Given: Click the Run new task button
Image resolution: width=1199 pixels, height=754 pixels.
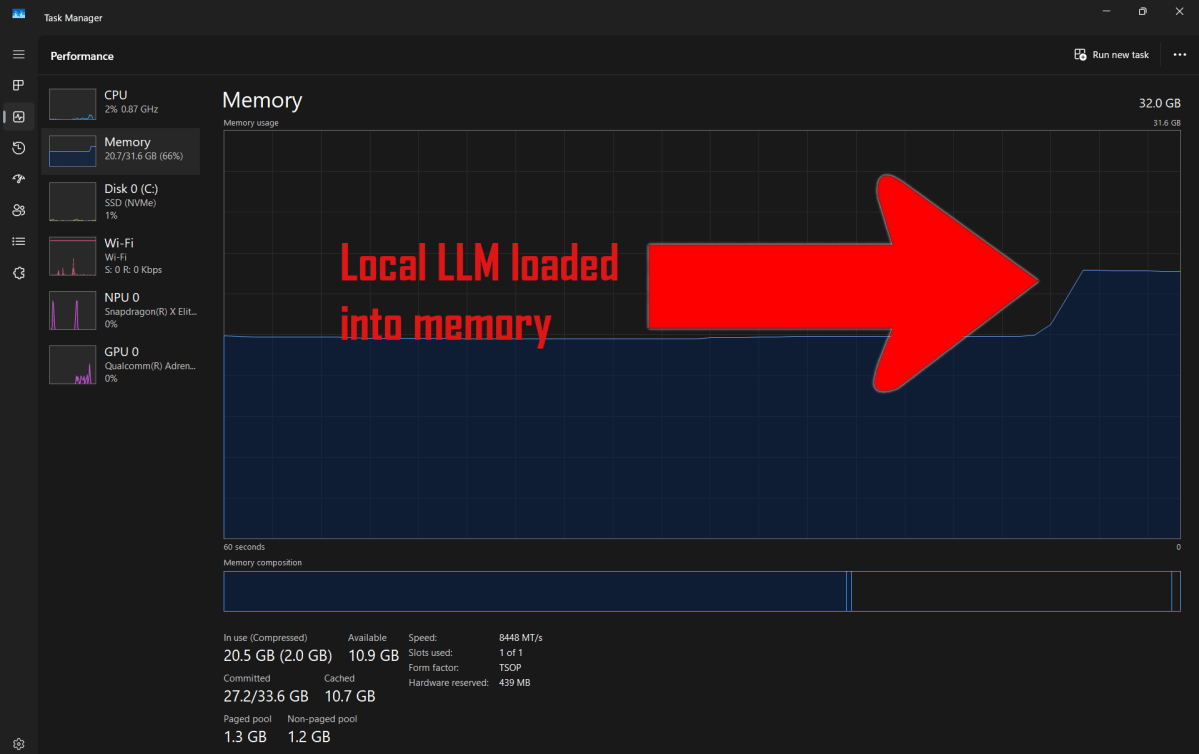Looking at the screenshot, I should tap(1111, 55).
